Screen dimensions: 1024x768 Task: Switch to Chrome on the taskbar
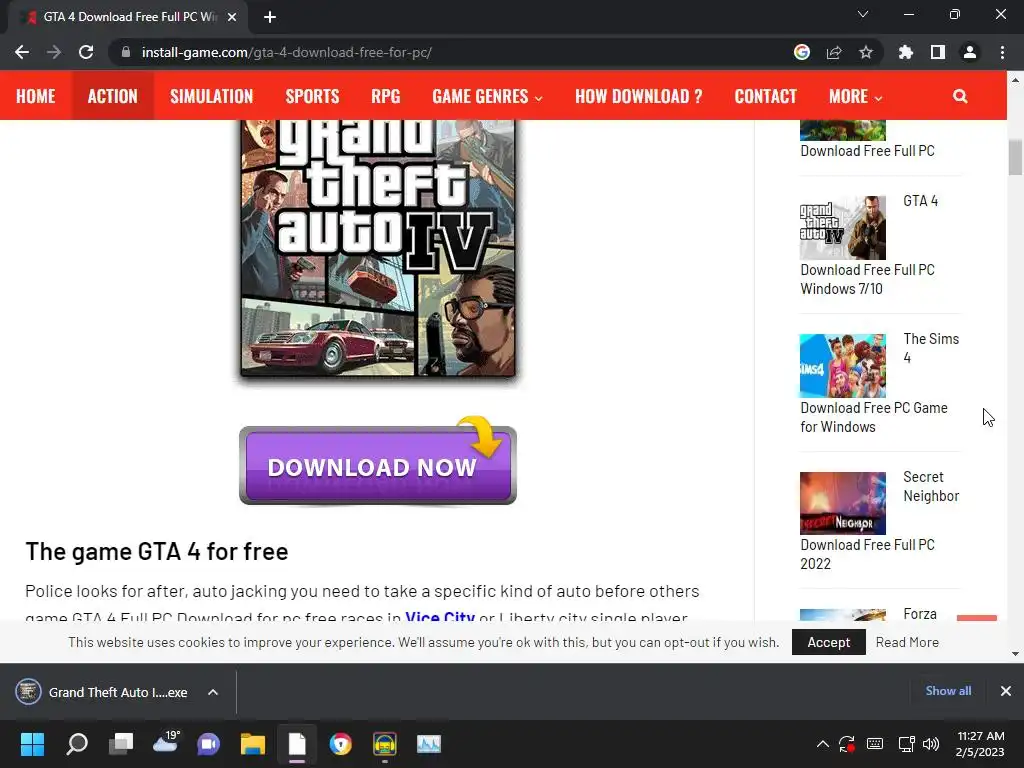pyautogui.click(x=340, y=744)
